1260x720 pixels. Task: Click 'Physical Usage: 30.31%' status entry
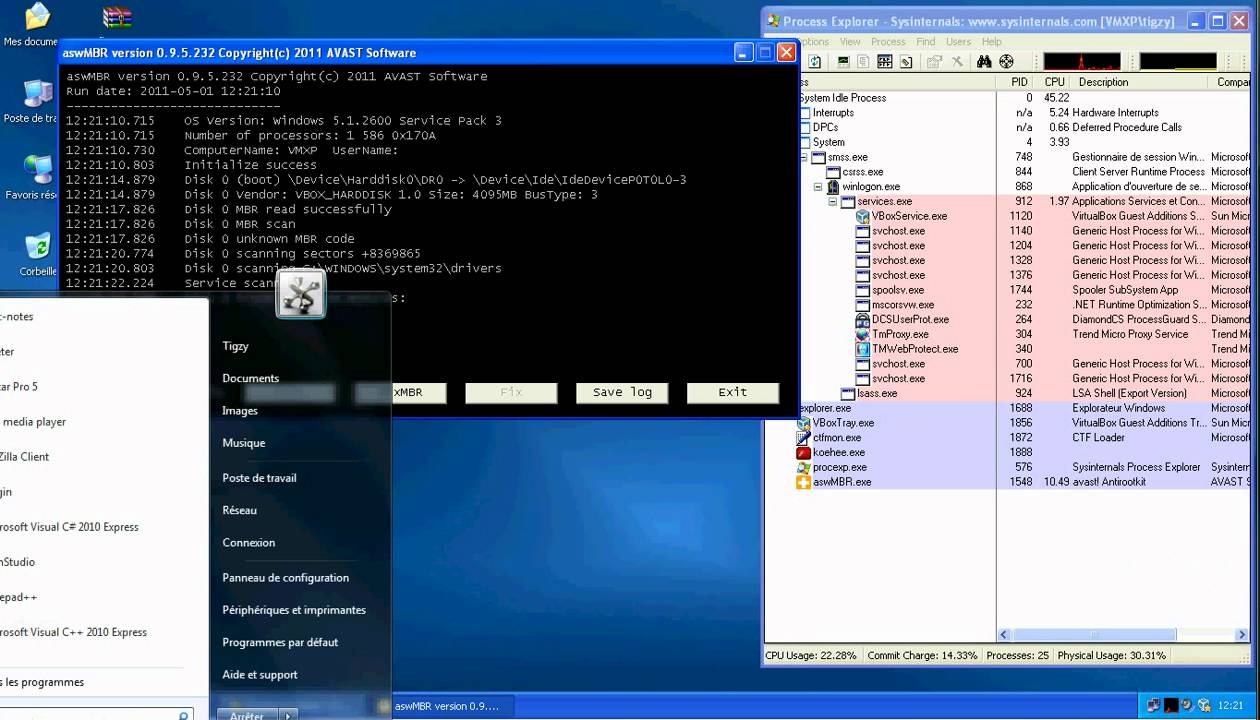[x=1112, y=656]
